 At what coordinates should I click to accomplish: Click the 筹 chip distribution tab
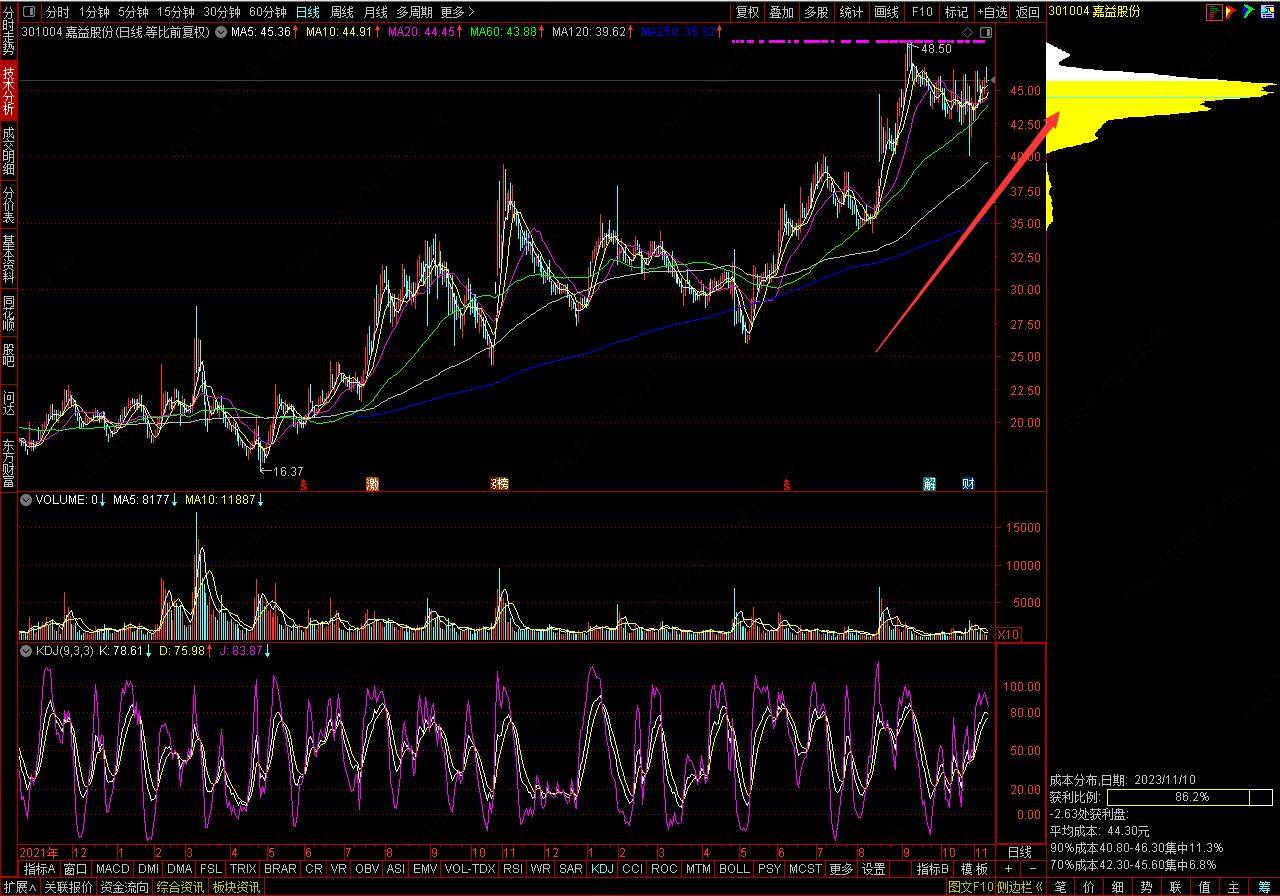(1264, 887)
